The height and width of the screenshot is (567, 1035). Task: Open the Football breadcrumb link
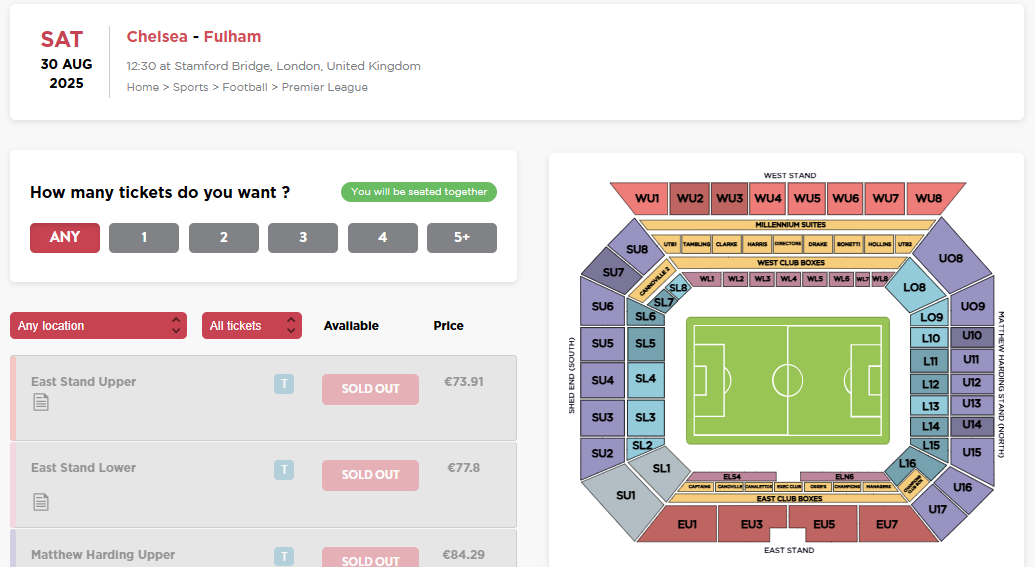245,87
